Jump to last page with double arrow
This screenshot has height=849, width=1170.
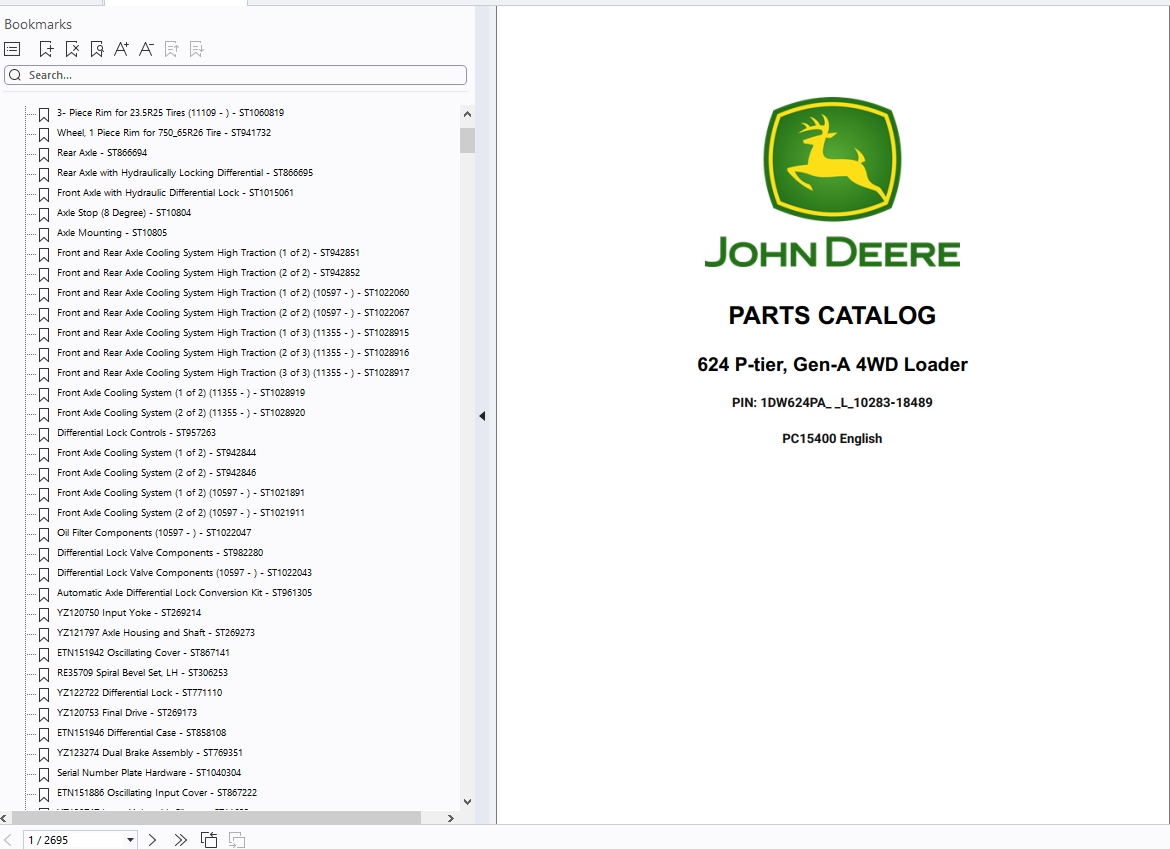180,840
